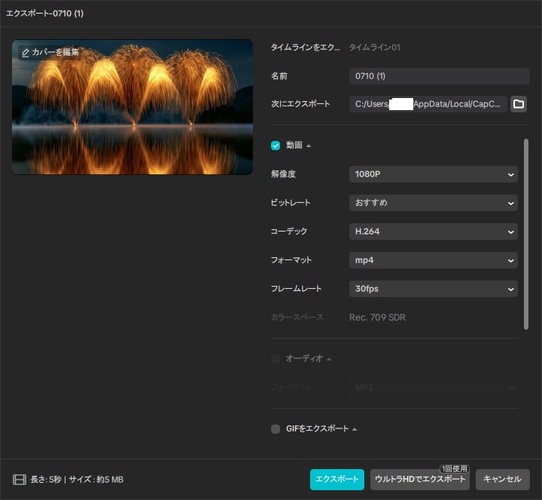
Task: Open the ビットレート おすすめ dropdown
Action: pyautogui.click(x=433, y=203)
